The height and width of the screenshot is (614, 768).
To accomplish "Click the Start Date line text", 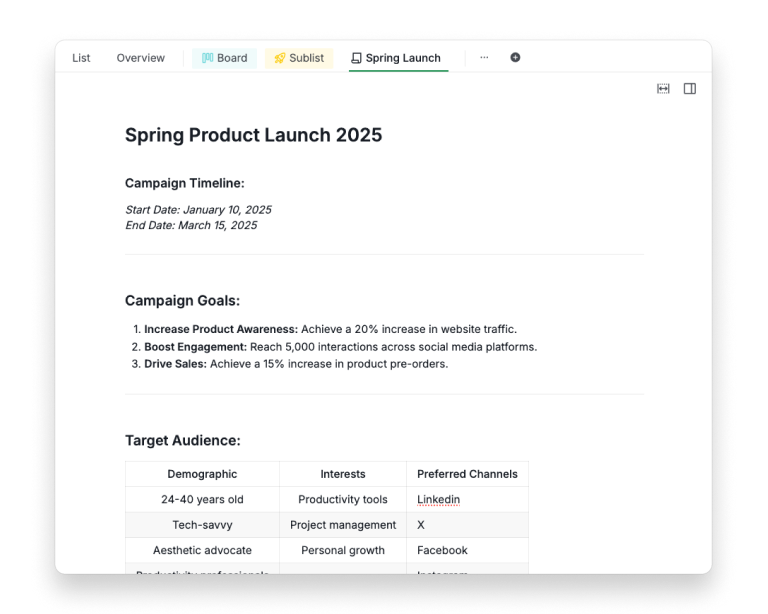I will (x=198, y=210).
